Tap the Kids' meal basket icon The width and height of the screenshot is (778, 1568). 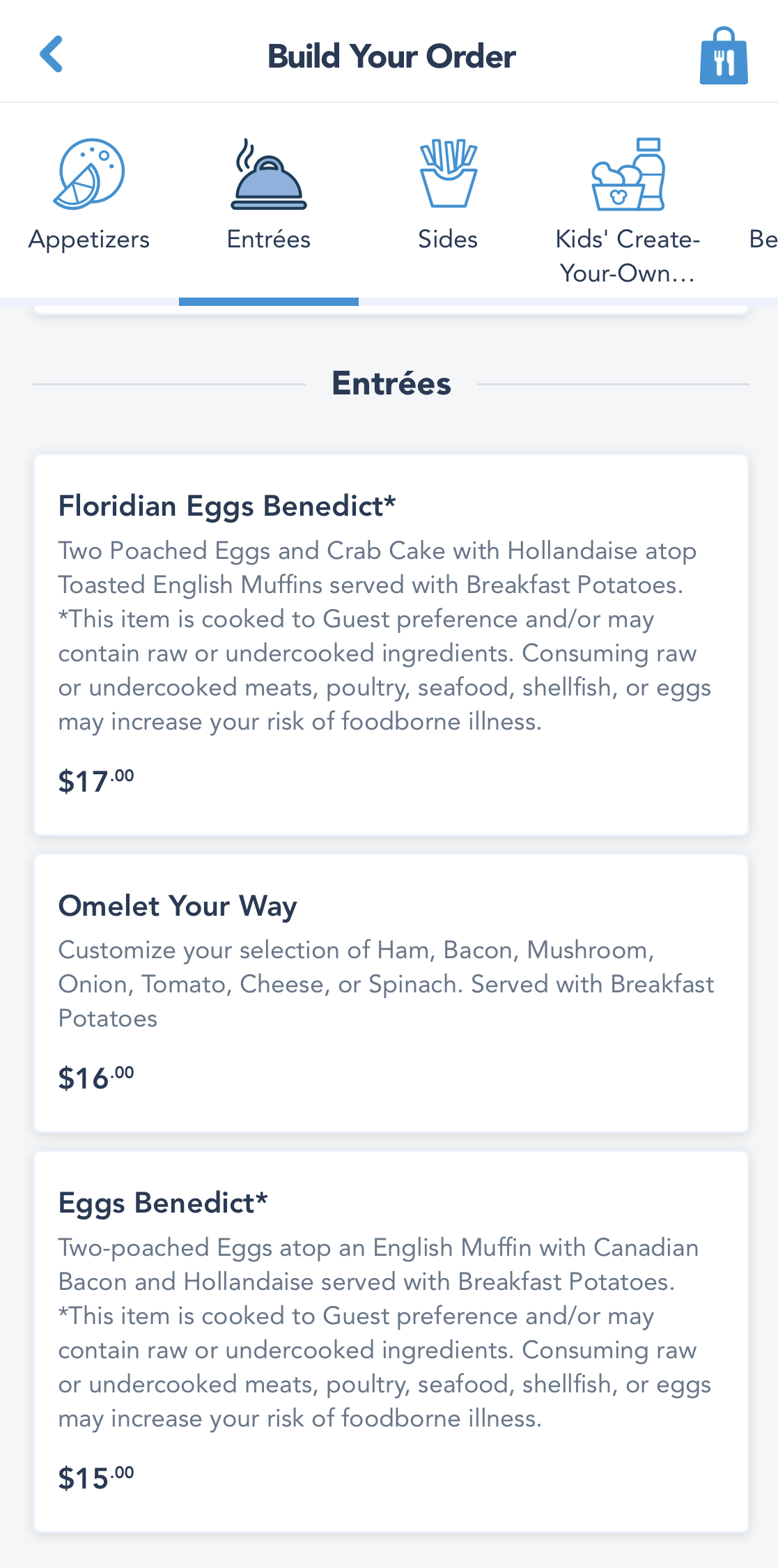628,175
